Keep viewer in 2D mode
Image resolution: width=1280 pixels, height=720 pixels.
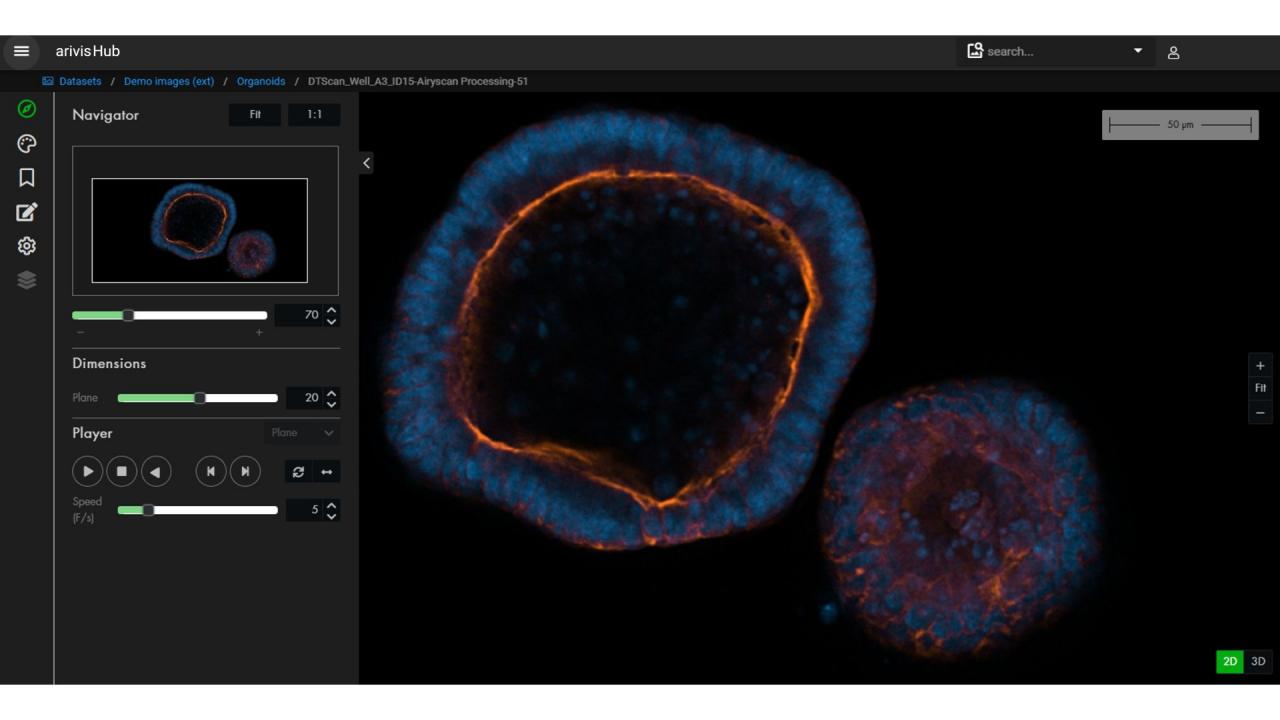pos(1229,661)
